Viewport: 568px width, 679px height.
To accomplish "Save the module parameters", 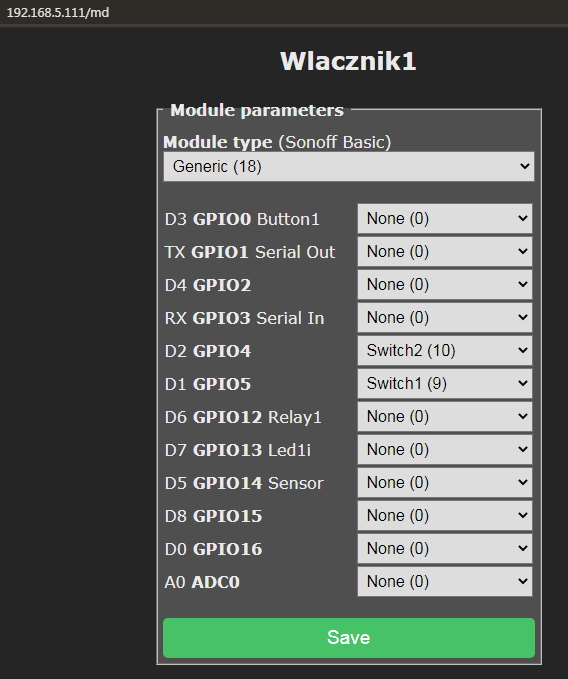I will point(349,638).
